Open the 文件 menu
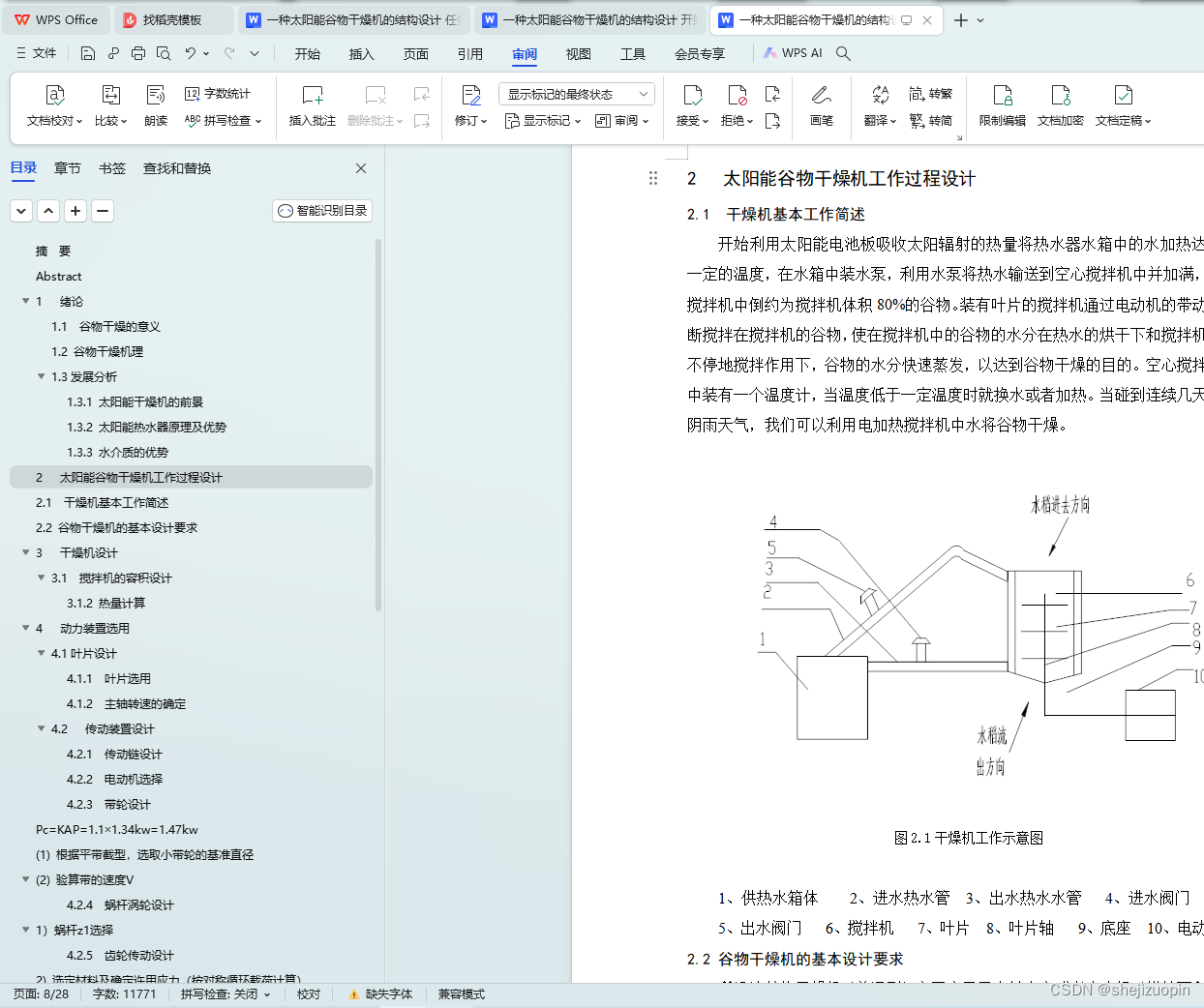Screen dimensions: 1204x1008 pos(37,53)
